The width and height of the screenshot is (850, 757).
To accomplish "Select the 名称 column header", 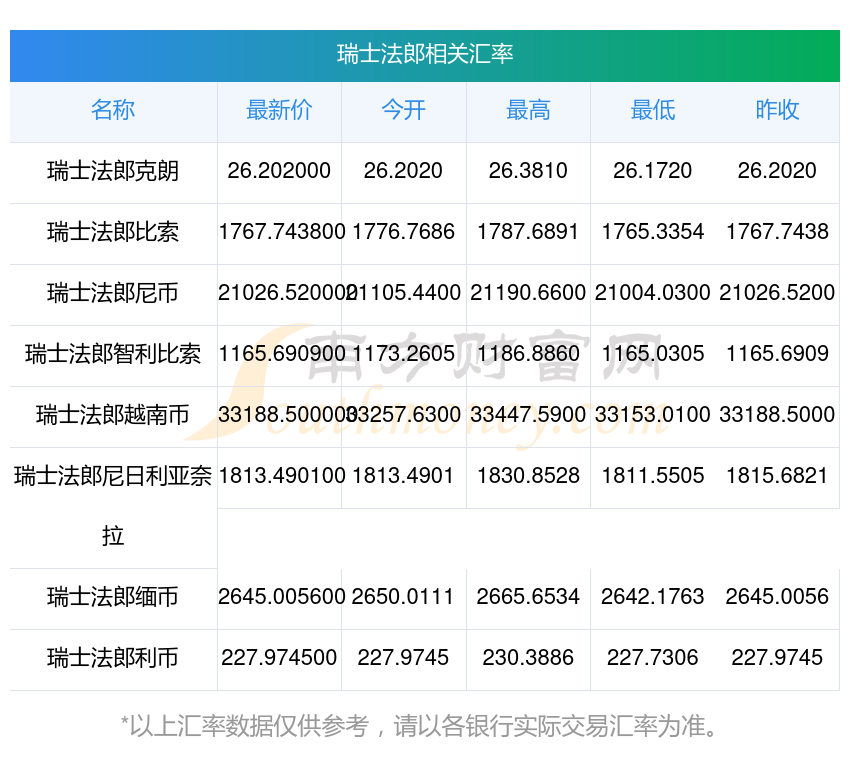I will (x=113, y=110).
